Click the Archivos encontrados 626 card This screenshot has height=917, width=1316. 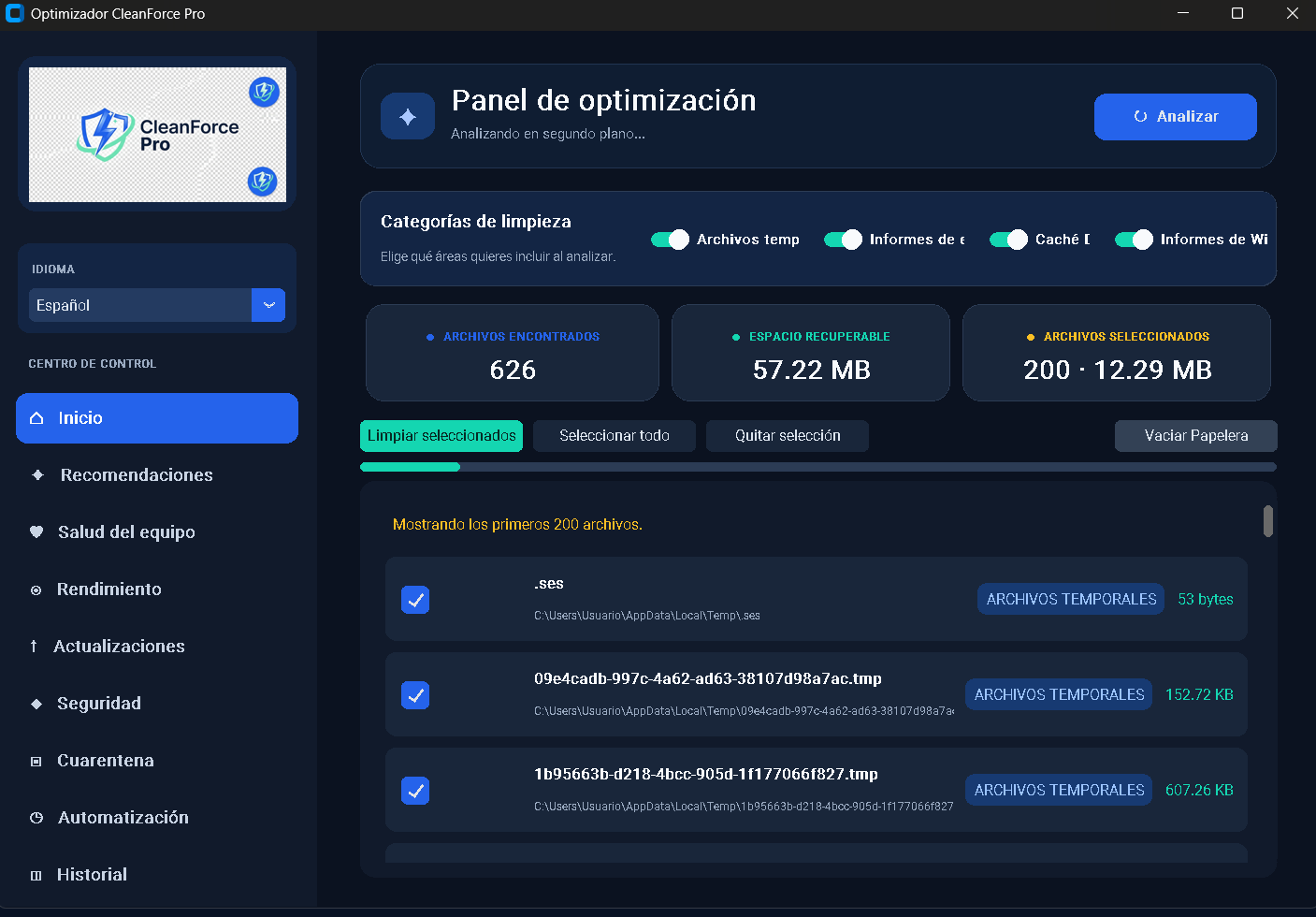pyautogui.click(x=513, y=353)
